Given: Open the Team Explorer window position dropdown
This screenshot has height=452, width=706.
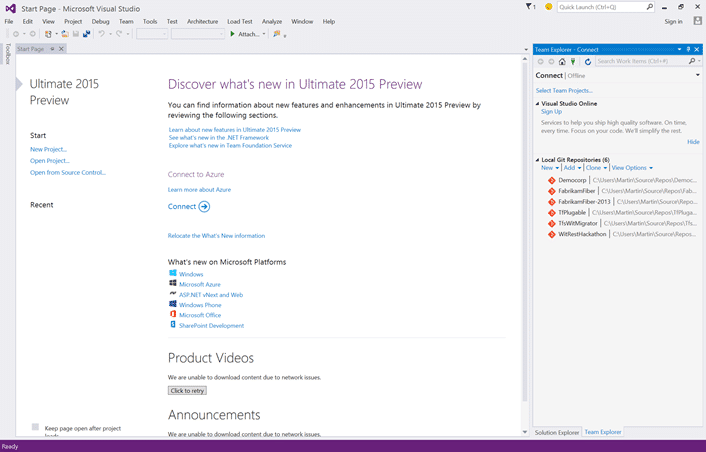Looking at the screenshot, I should 679,50.
